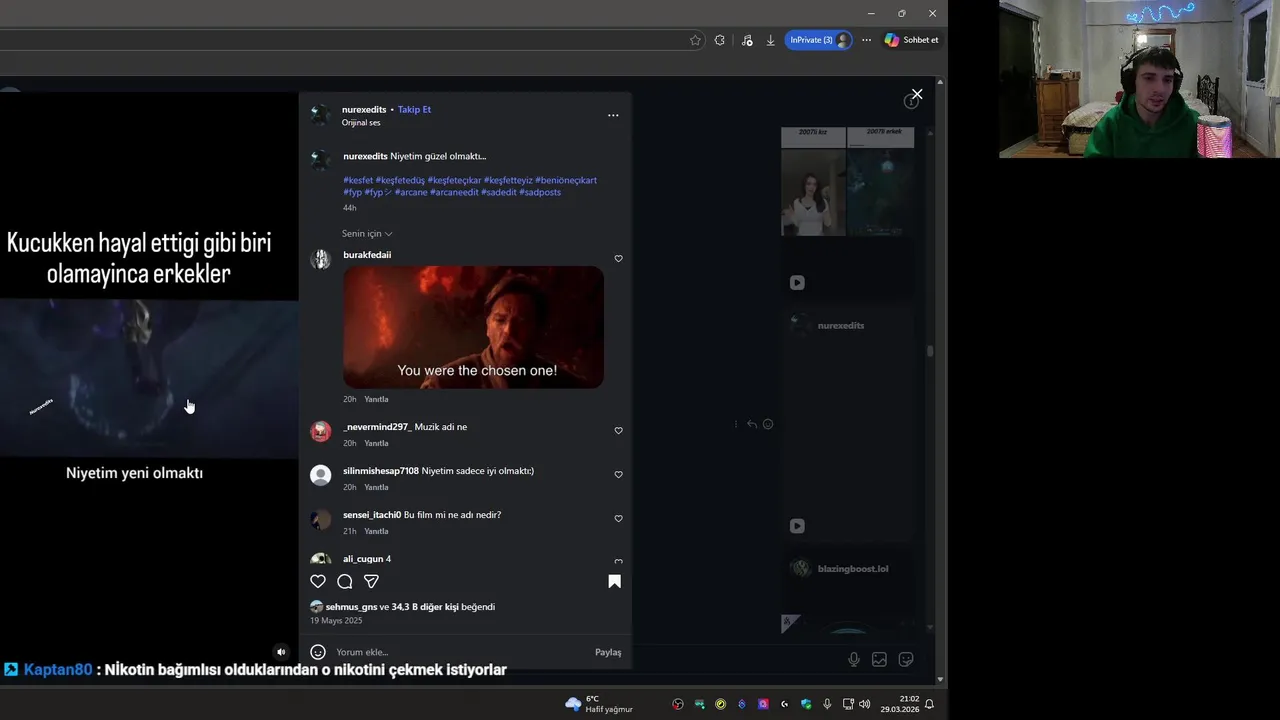Click taskbar microphone tray icon
Image resolution: width=1280 pixels, height=720 pixels.
[827, 704]
